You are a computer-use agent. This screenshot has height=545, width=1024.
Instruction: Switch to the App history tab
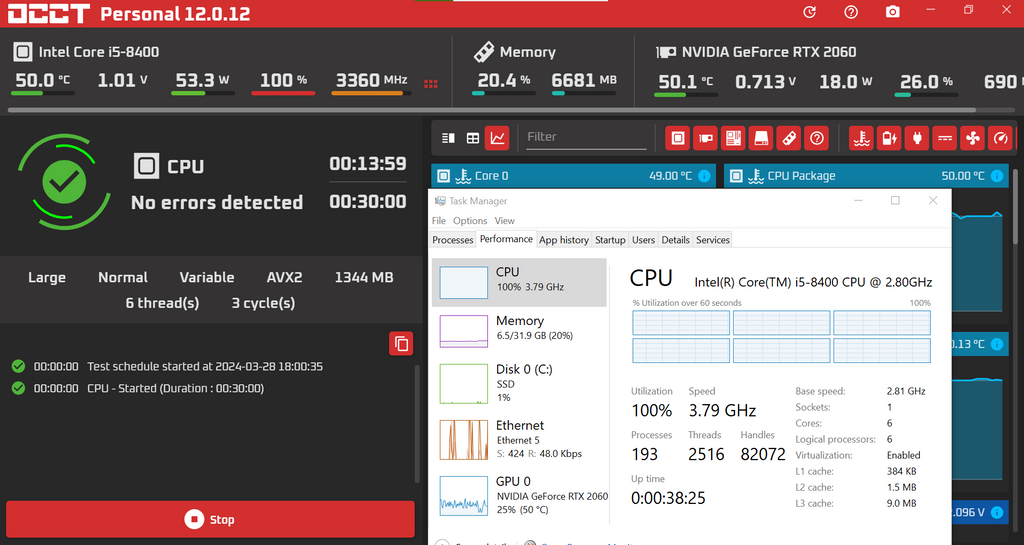point(564,240)
